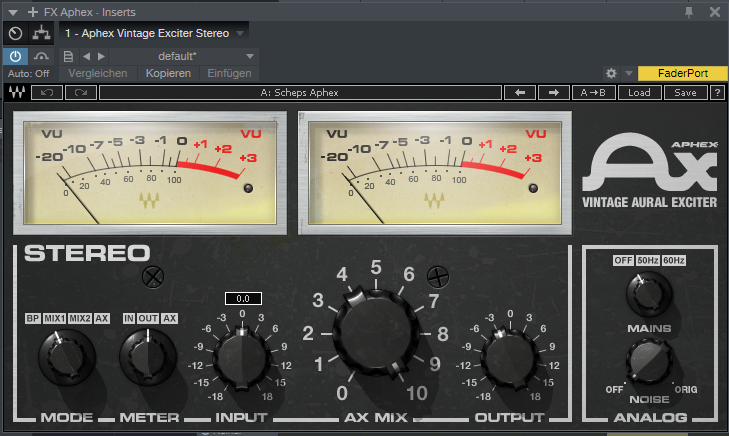Click the MODE selector knob

[x=66, y=357]
